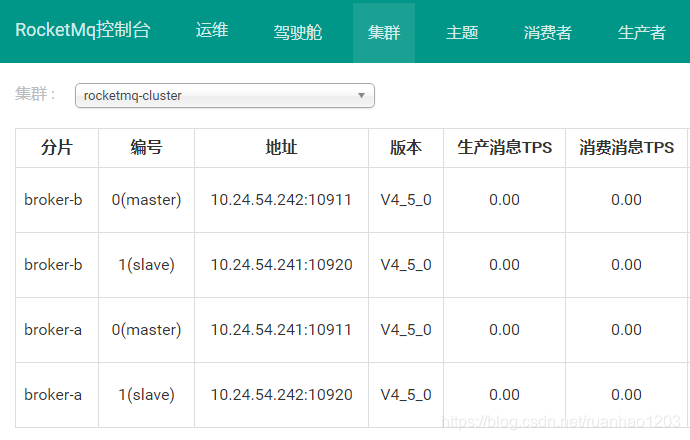
Task: Click the 编号 column header
Action: point(147,147)
